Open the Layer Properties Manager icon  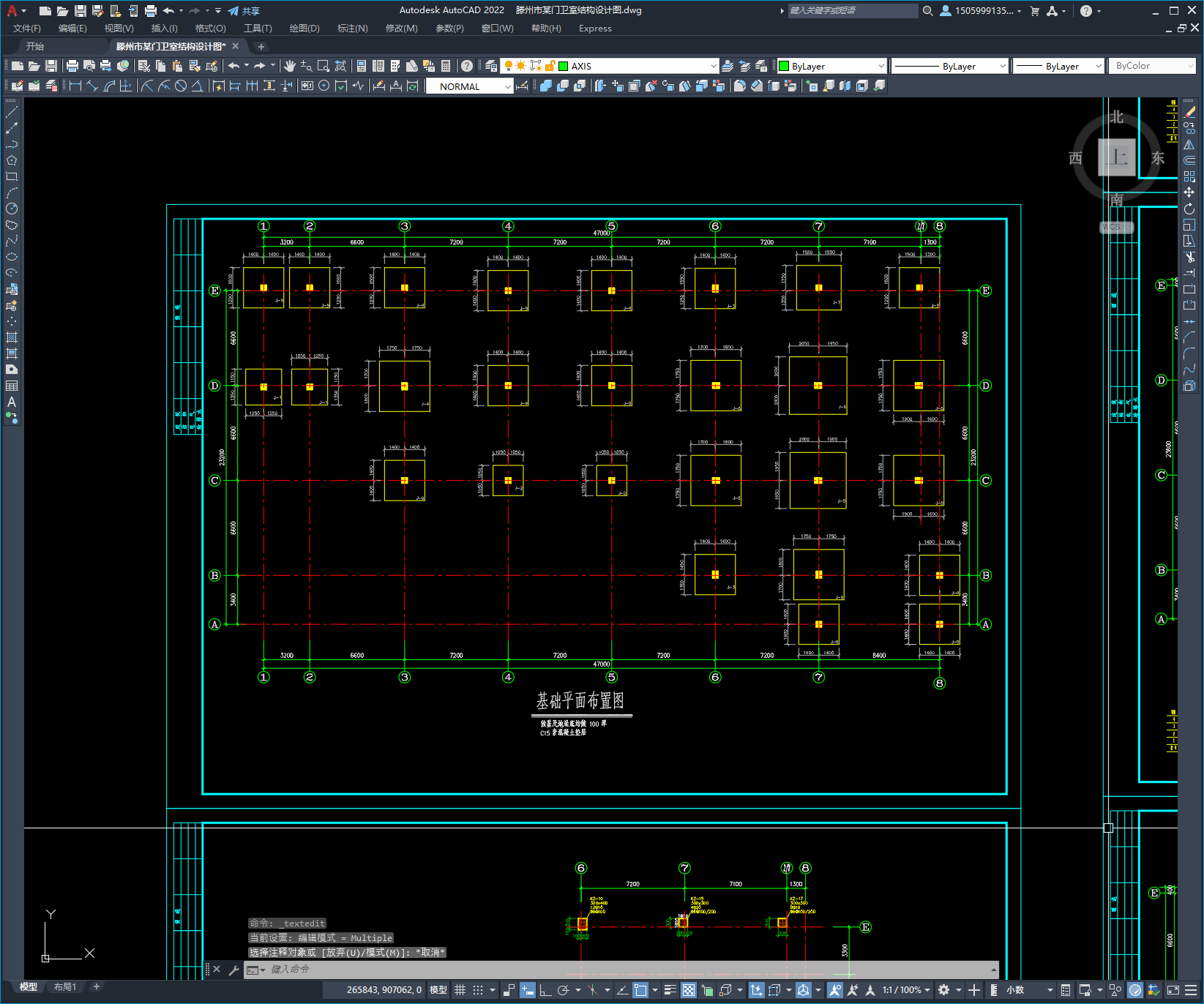tap(491, 66)
